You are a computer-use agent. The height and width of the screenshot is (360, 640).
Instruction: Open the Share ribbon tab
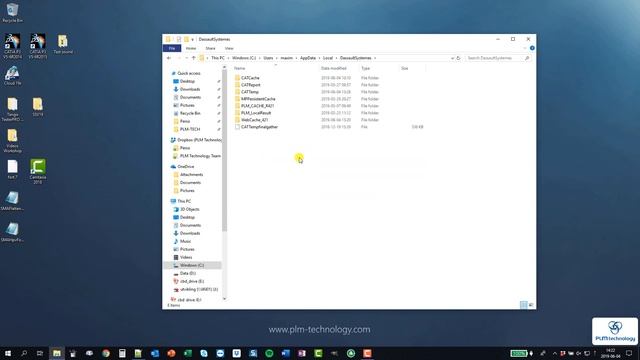click(210, 48)
